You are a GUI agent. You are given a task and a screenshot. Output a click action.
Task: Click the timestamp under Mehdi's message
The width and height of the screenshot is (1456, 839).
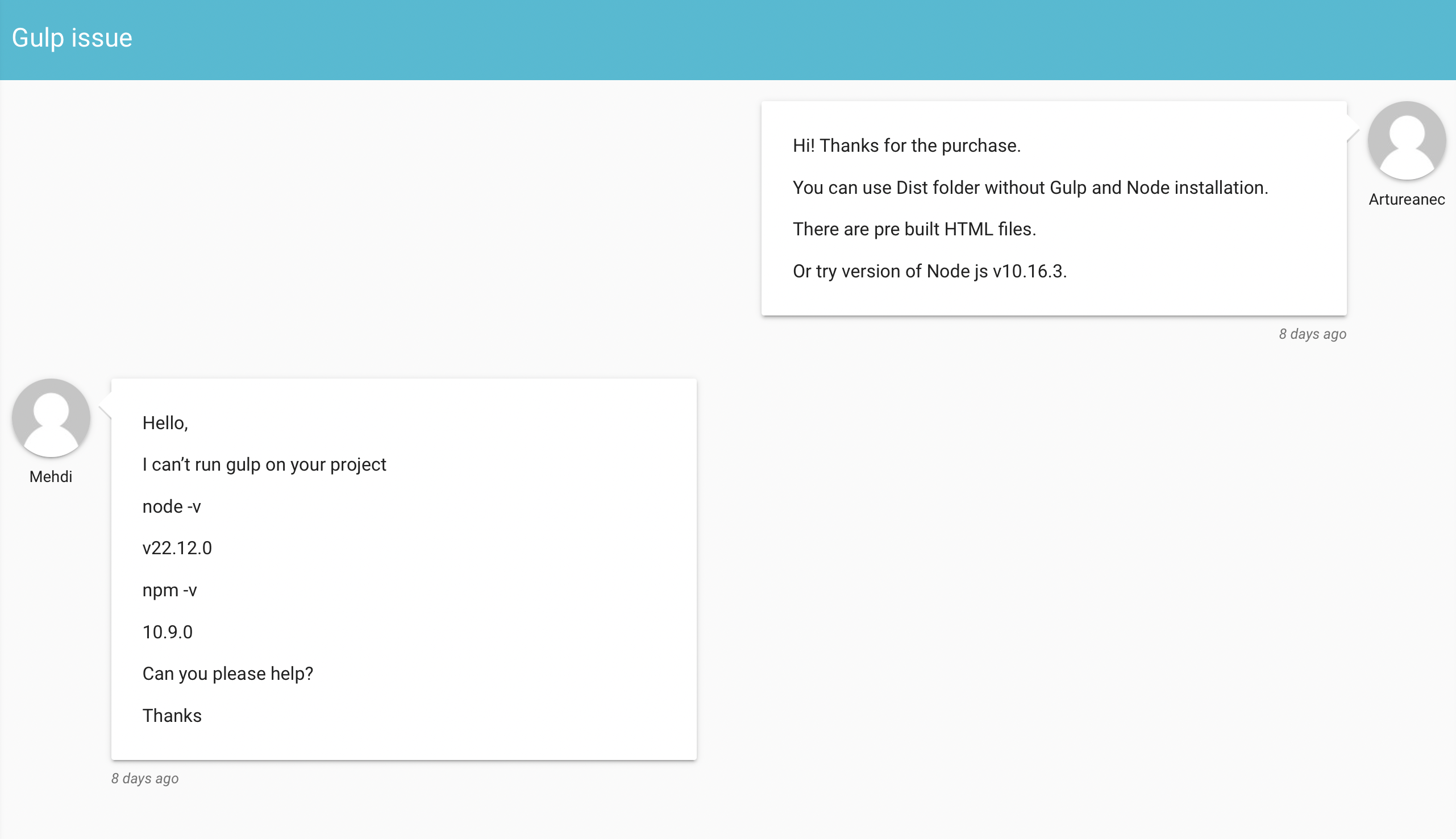(x=144, y=779)
